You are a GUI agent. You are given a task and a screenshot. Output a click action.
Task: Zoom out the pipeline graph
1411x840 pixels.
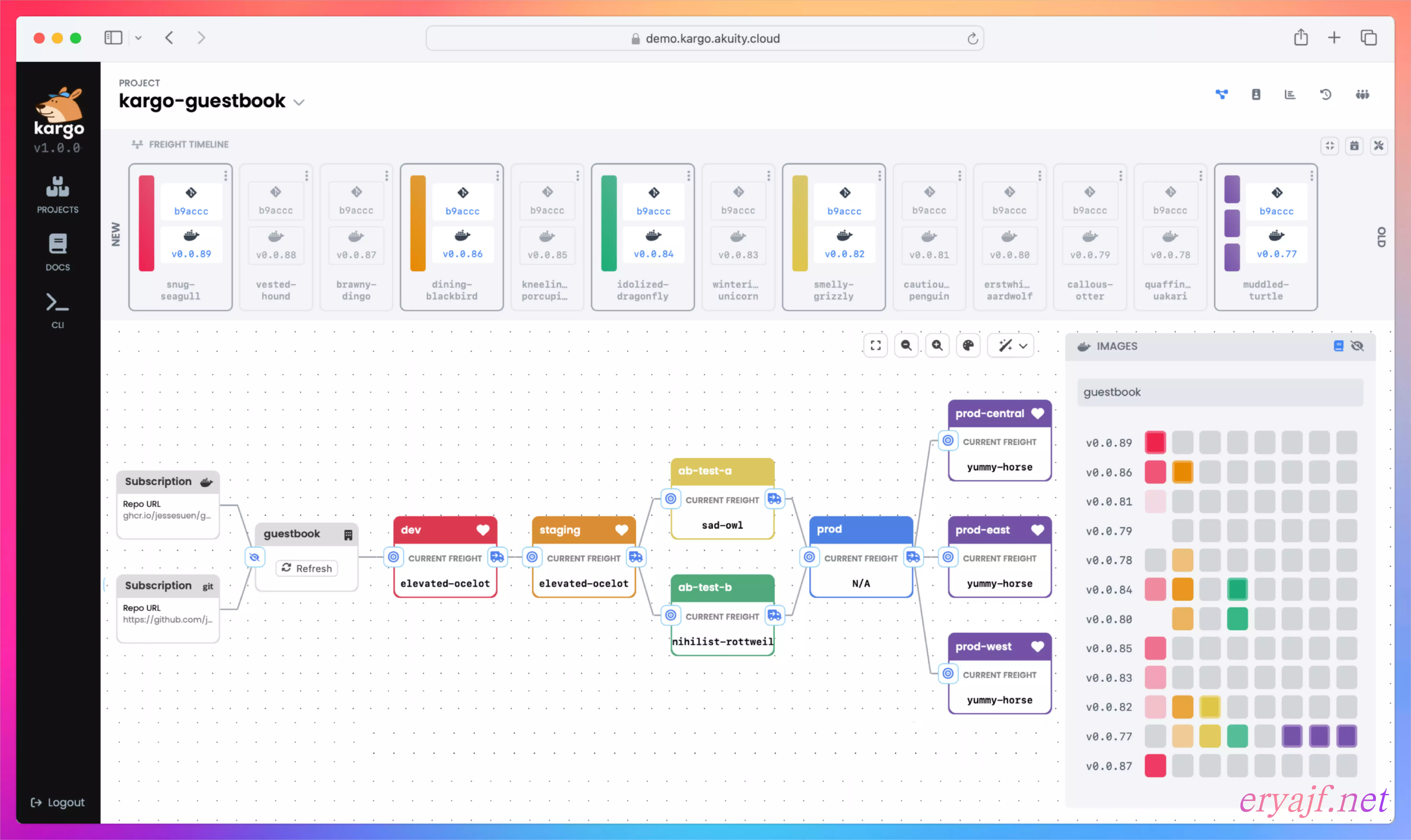coord(906,345)
